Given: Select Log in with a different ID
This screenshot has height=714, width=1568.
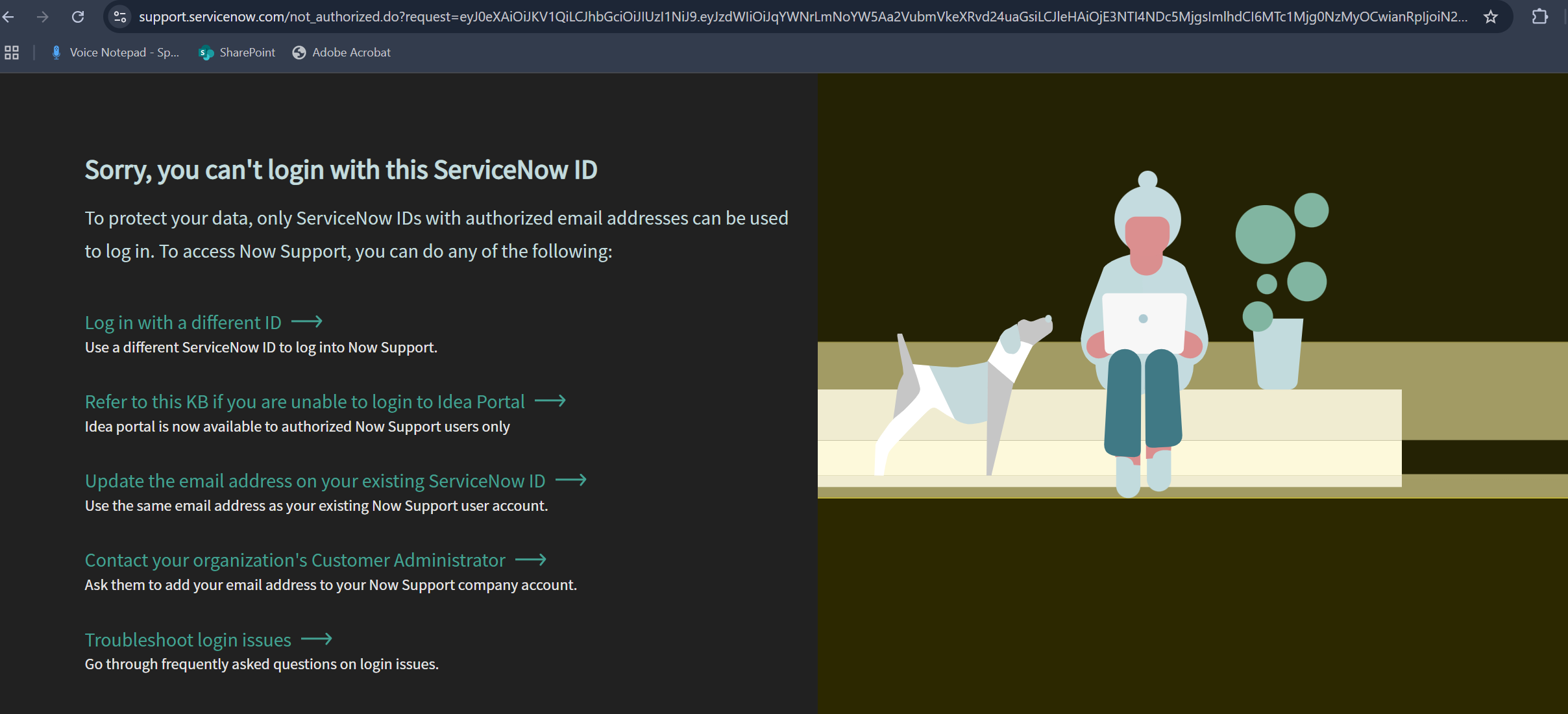Looking at the screenshot, I should [x=182, y=321].
